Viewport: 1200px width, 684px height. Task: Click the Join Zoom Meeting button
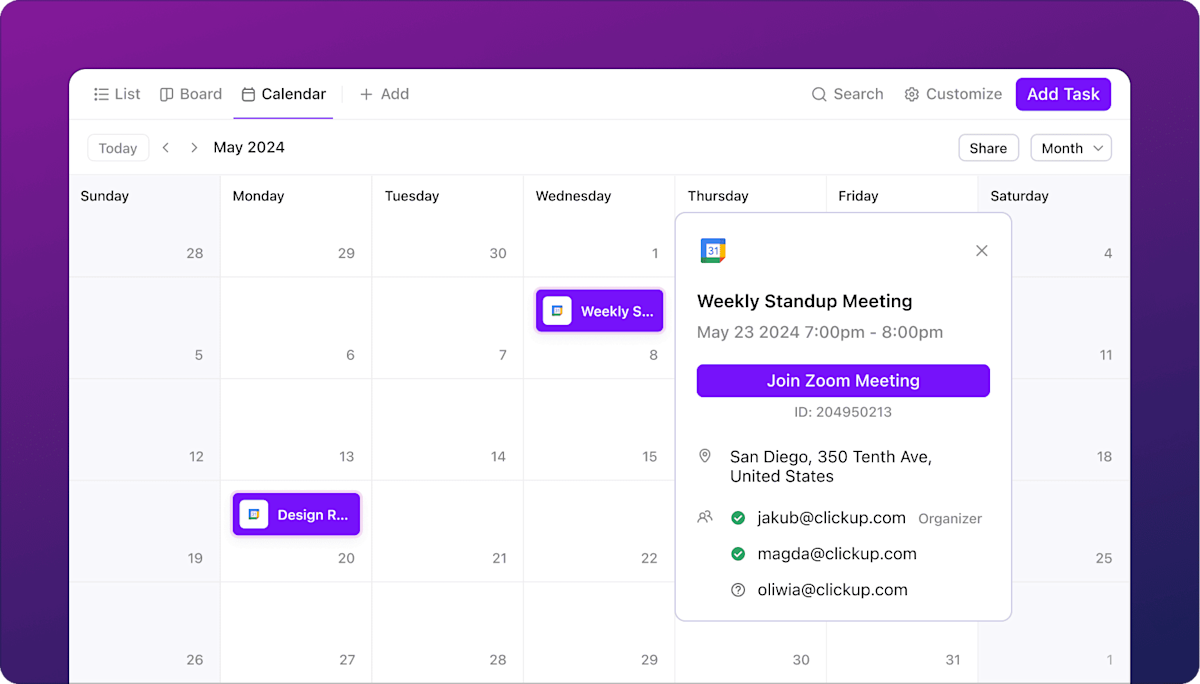click(x=842, y=380)
